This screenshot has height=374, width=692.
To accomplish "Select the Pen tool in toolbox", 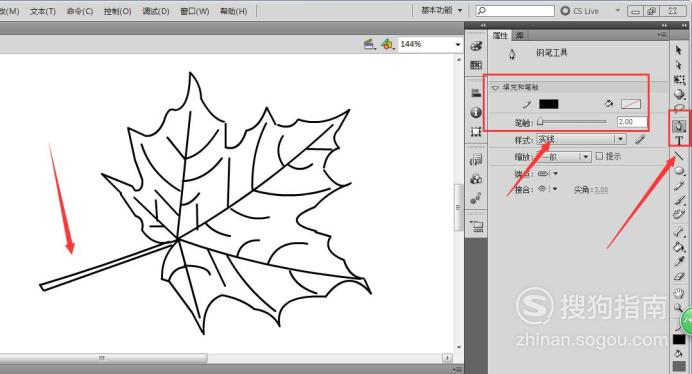I will tap(679, 126).
